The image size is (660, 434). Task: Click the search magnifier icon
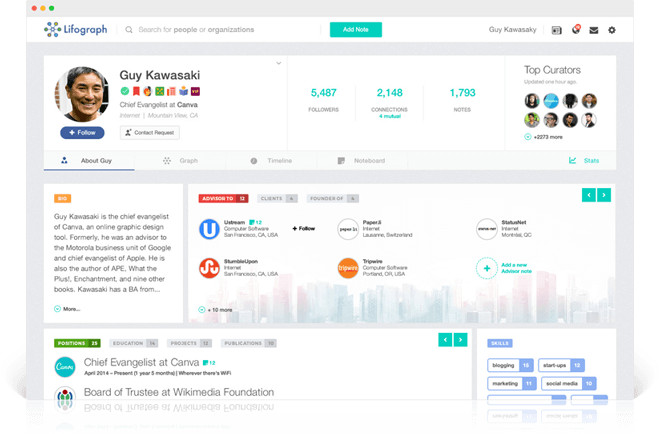[x=129, y=29]
